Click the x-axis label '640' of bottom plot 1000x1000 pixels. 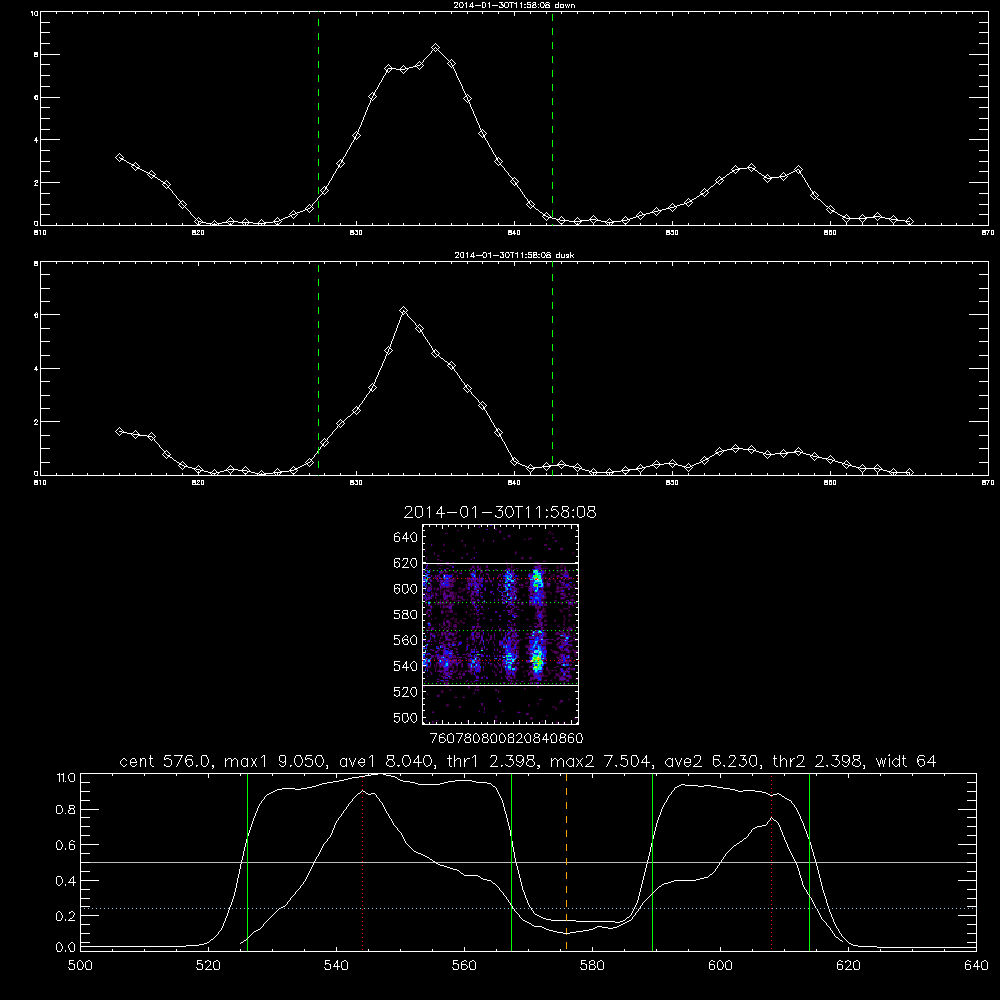[976, 966]
